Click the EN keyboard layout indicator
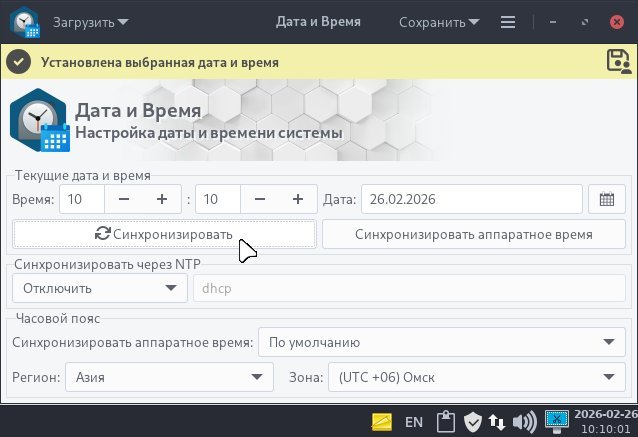 (414, 422)
